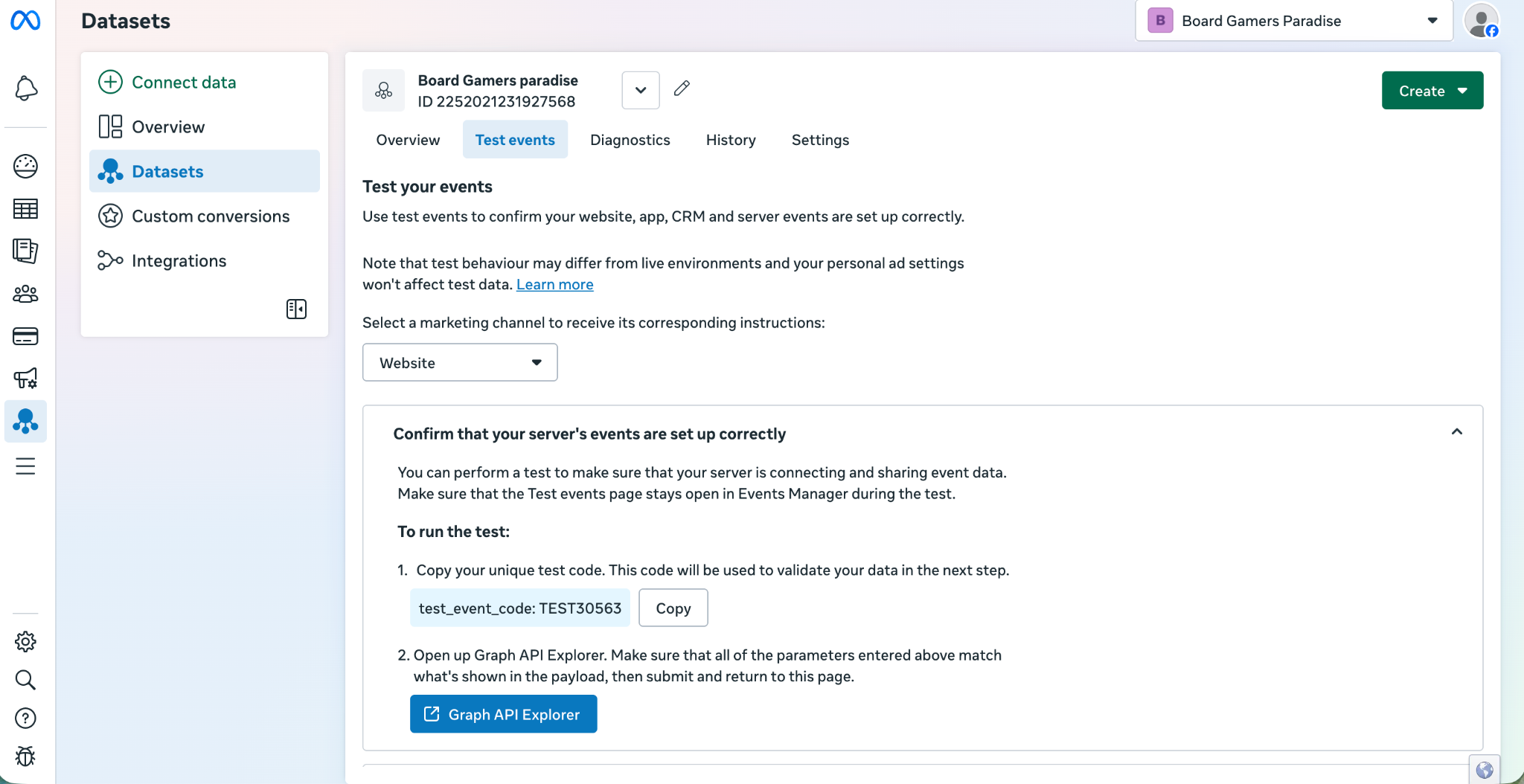Screen dimensions: 1524x784
Task: Click the dataset avatar icon
Action: point(383,90)
